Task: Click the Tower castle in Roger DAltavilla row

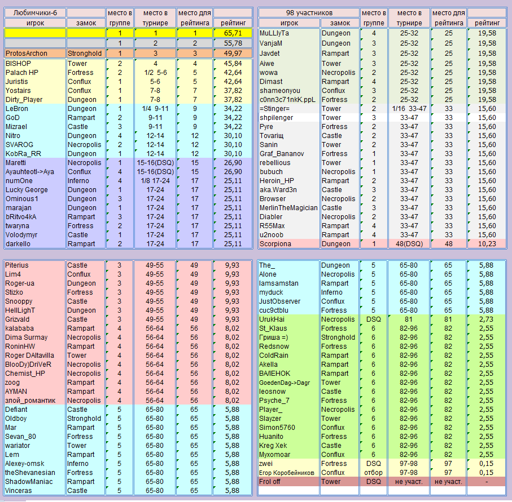Action: click(86, 355)
